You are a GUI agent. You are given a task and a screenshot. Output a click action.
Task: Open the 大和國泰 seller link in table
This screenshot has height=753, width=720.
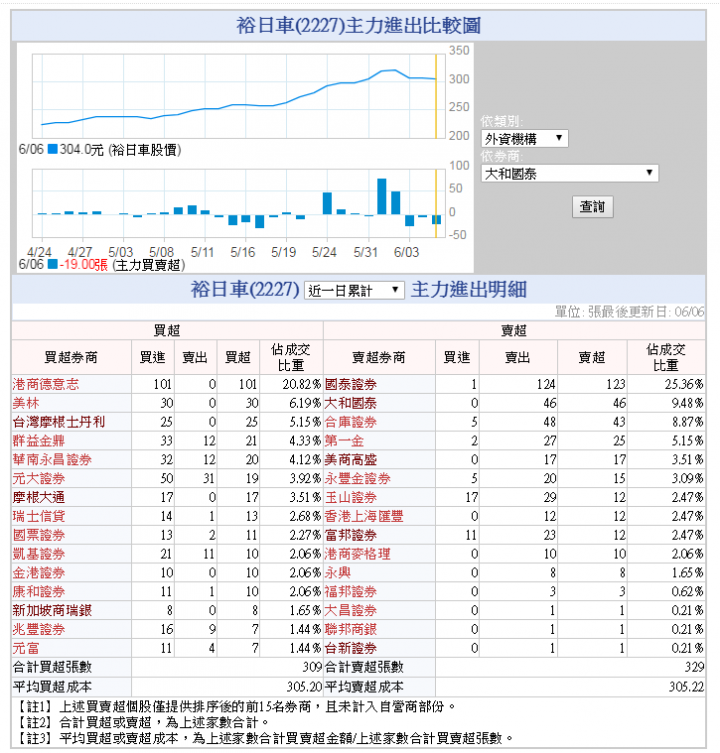click(x=351, y=403)
